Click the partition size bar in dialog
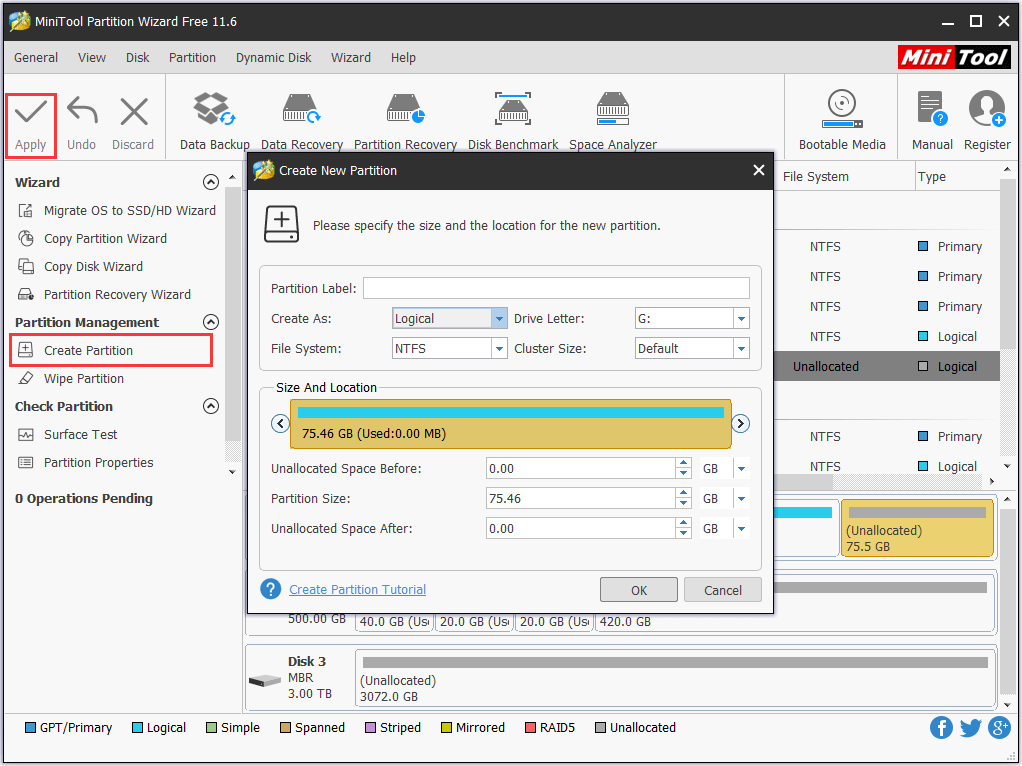This screenshot has height=766, width=1022. pyautogui.click(x=511, y=424)
